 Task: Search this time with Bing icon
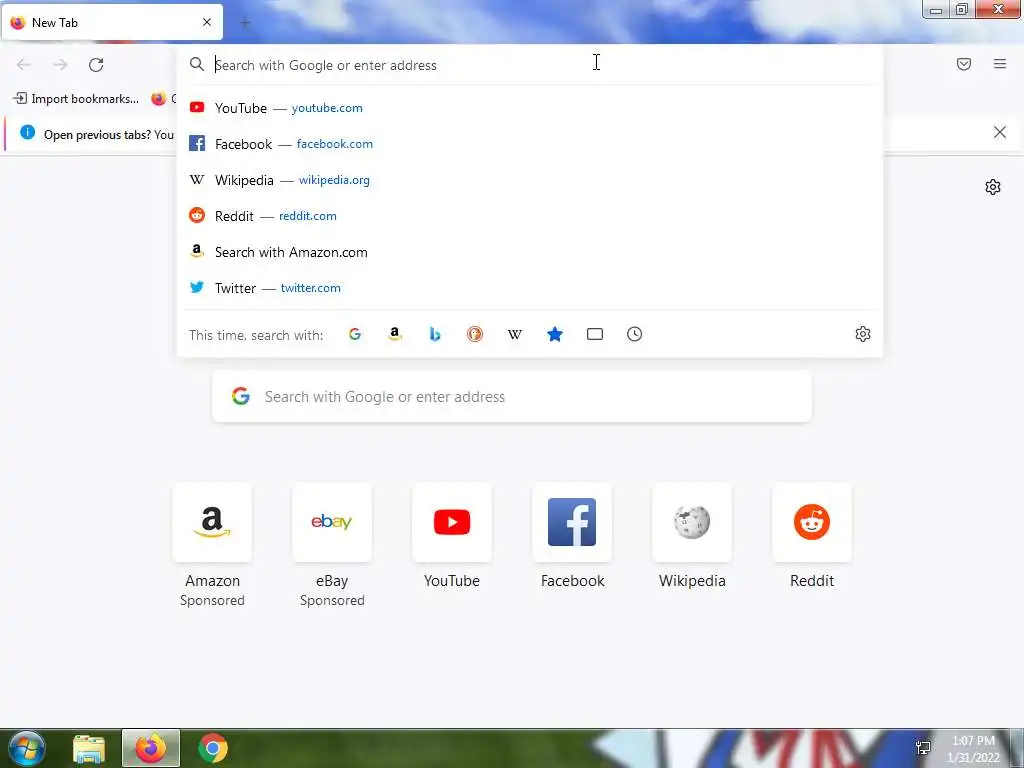coord(435,334)
